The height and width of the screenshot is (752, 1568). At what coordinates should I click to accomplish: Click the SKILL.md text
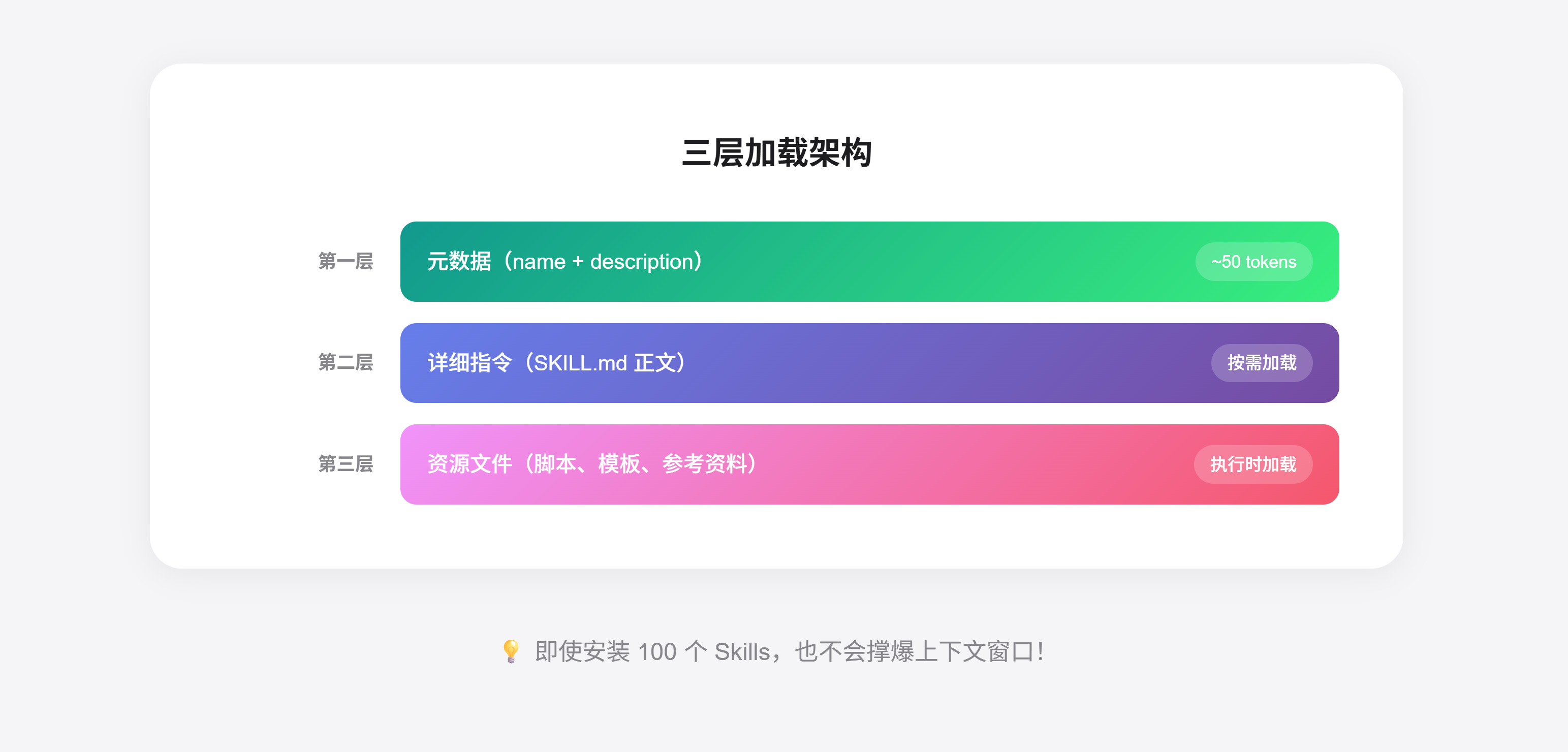tap(581, 363)
